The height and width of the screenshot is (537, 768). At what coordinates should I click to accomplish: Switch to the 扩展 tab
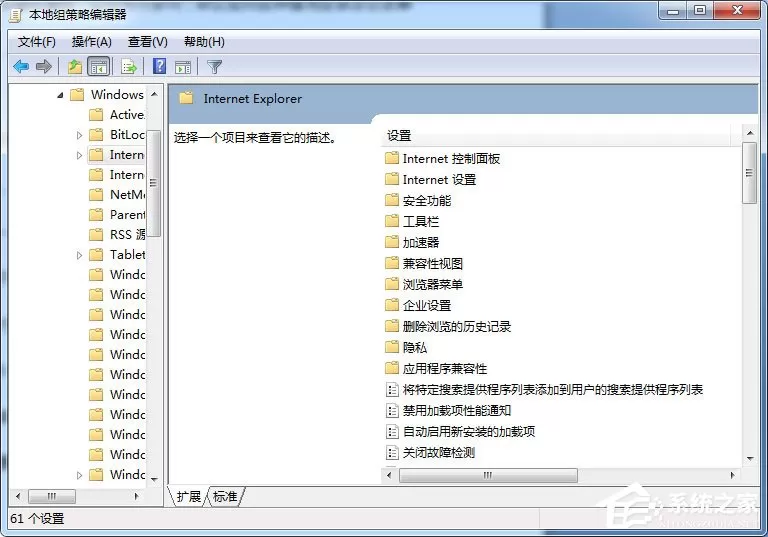[189, 496]
